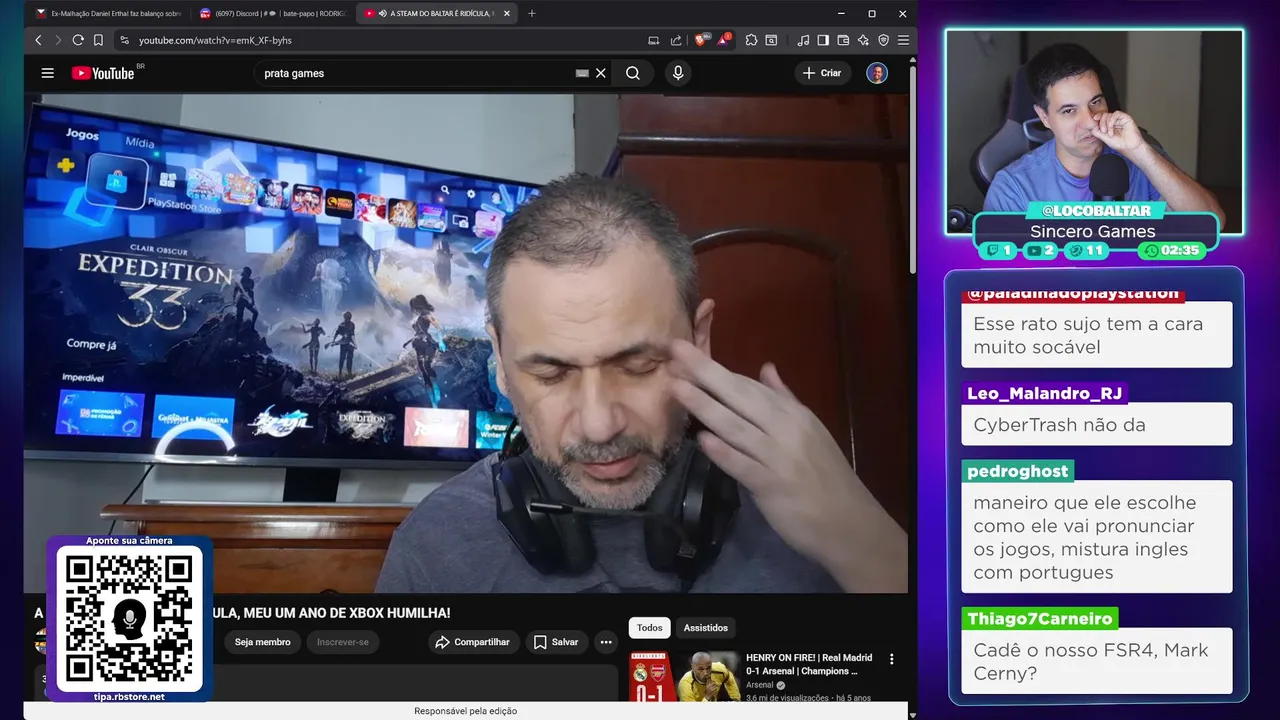Screen dimensions: 1280x720
Task: Click the Arsenal channel name
Action: 761,685
